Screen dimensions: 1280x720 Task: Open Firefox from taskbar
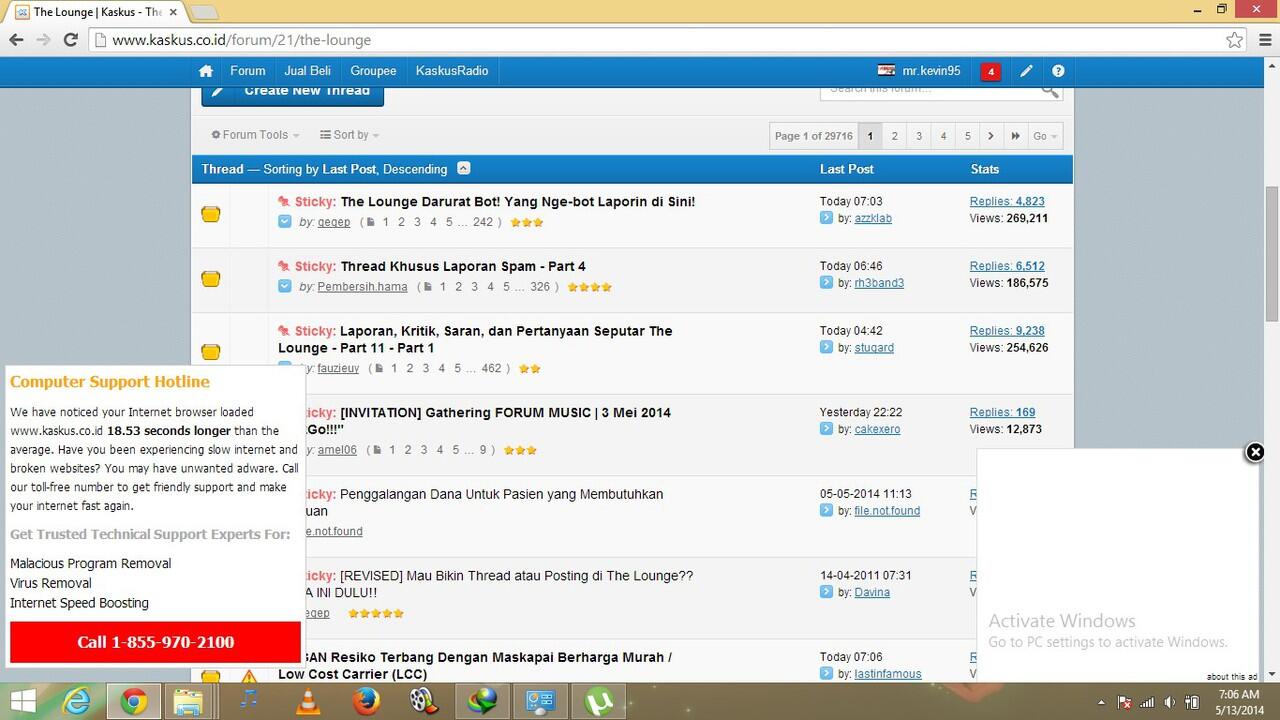(366, 702)
